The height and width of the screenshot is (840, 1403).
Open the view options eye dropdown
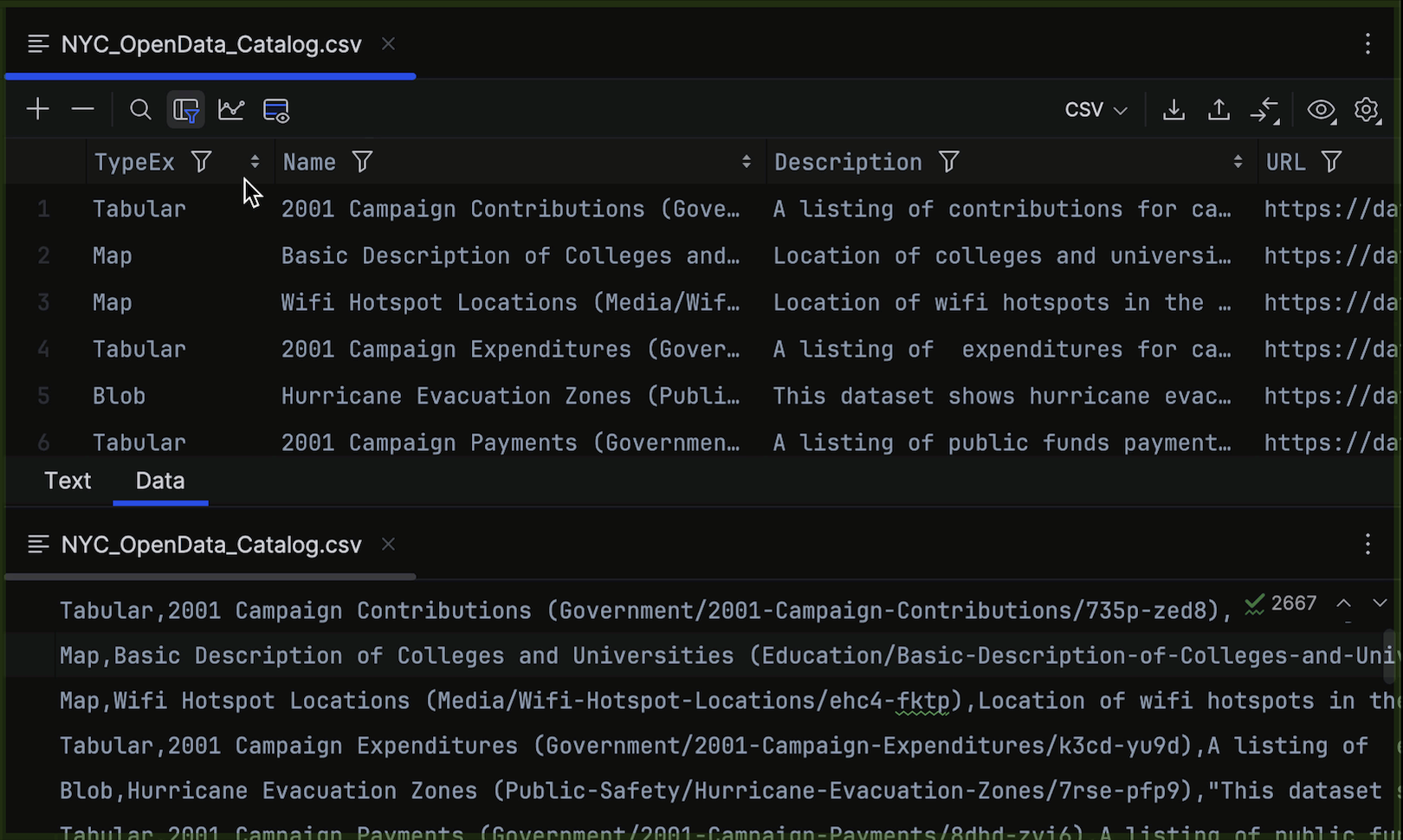[x=1322, y=110]
